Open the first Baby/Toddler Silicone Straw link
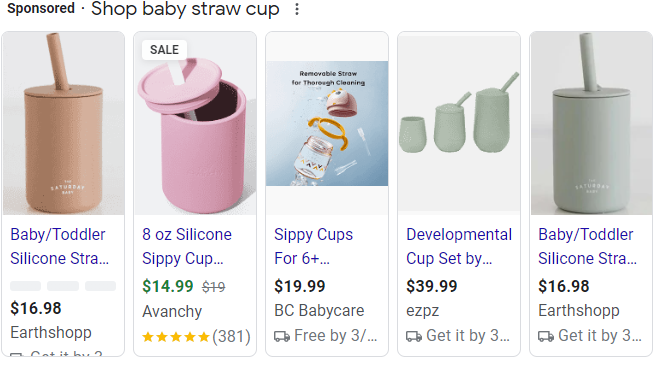The height and width of the screenshot is (369, 659). click(x=59, y=246)
